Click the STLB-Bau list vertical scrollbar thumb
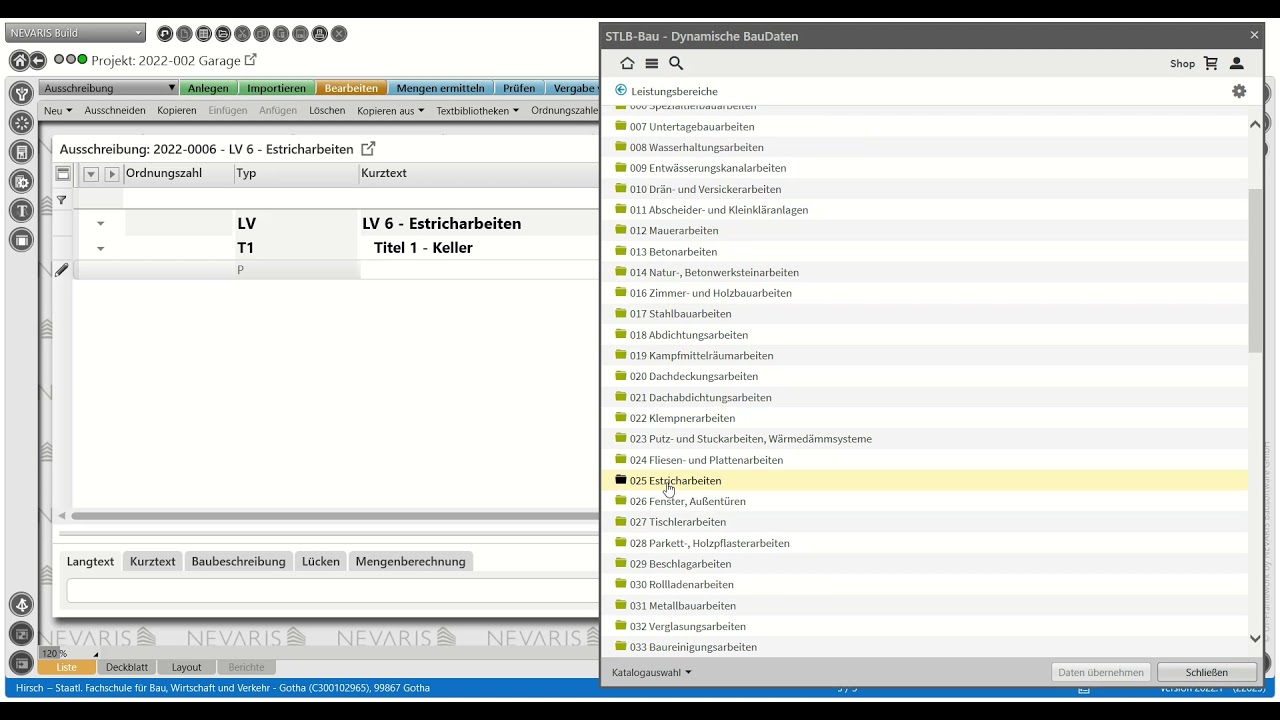 (x=1255, y=270)
